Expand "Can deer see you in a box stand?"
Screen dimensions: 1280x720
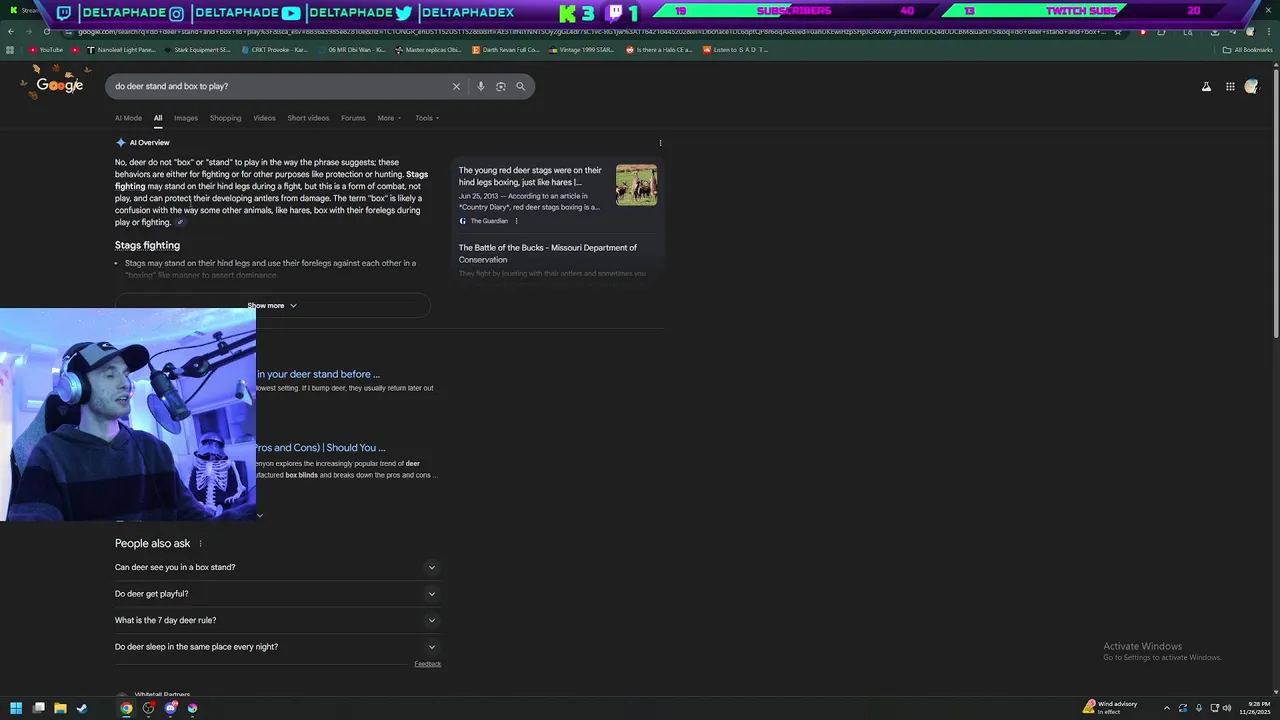[277, 567]
